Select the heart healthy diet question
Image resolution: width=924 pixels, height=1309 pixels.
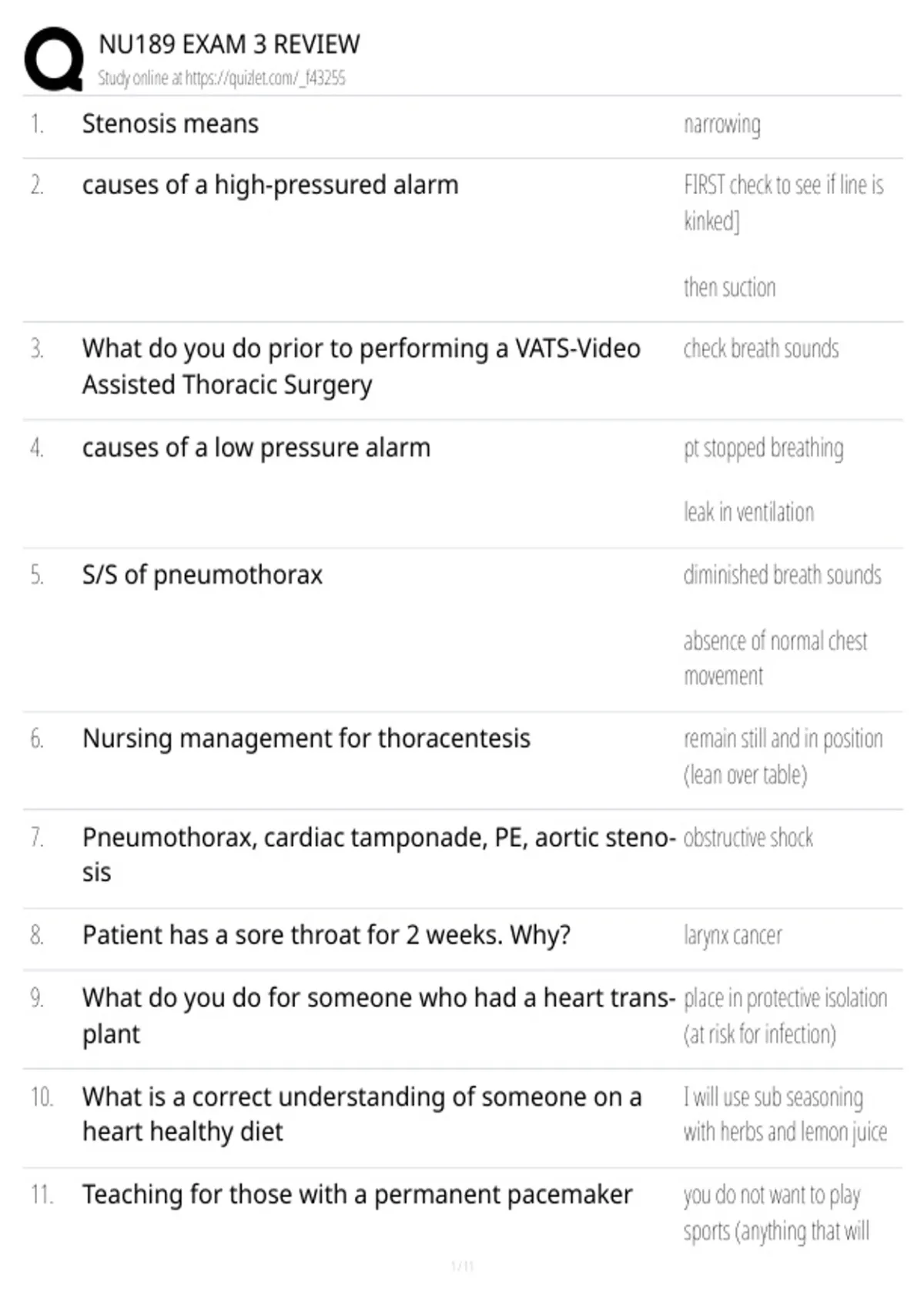pyautogui.click(x=362, y=1114)
